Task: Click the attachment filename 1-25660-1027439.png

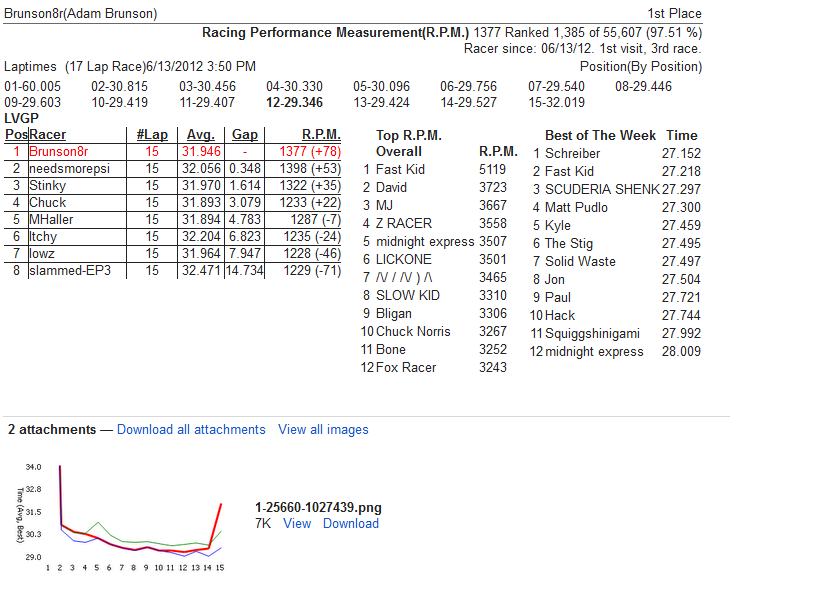Action: 318,507
